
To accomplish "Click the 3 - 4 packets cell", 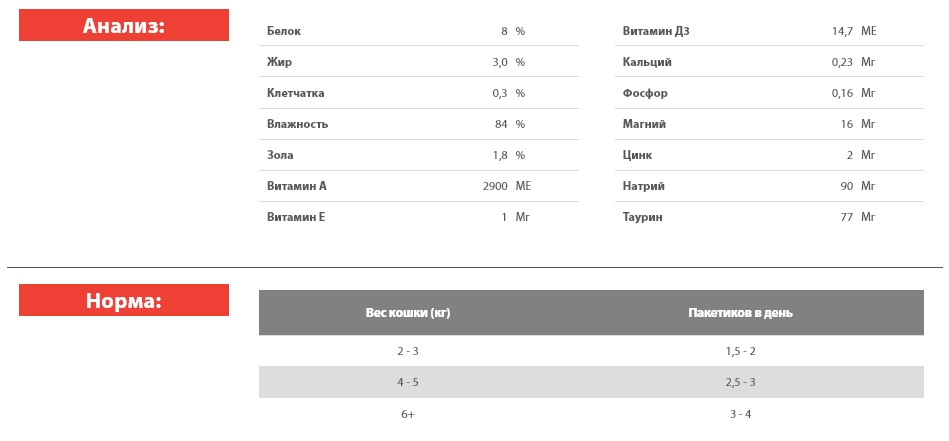I will coord(740,414).
